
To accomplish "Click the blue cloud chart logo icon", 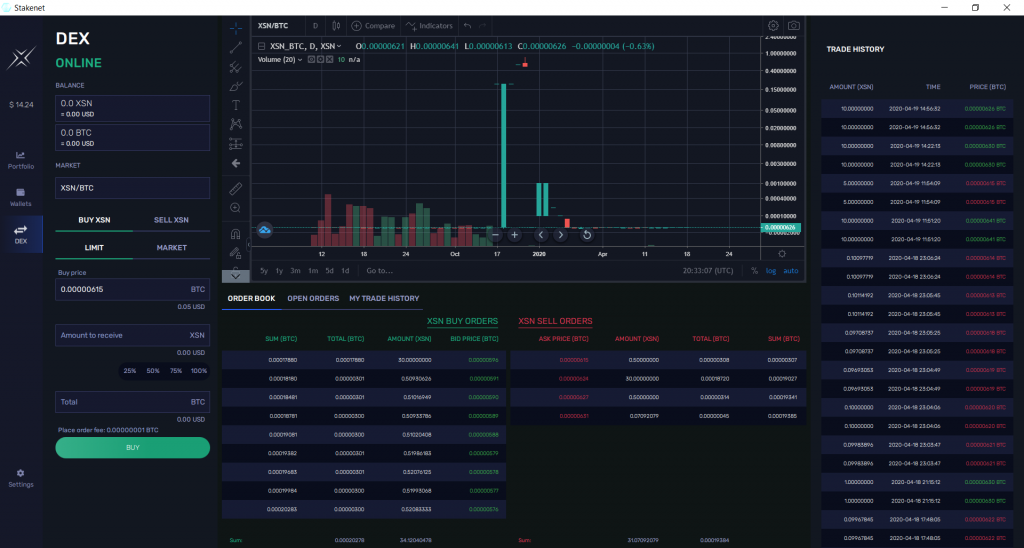I will coord(264,230).
